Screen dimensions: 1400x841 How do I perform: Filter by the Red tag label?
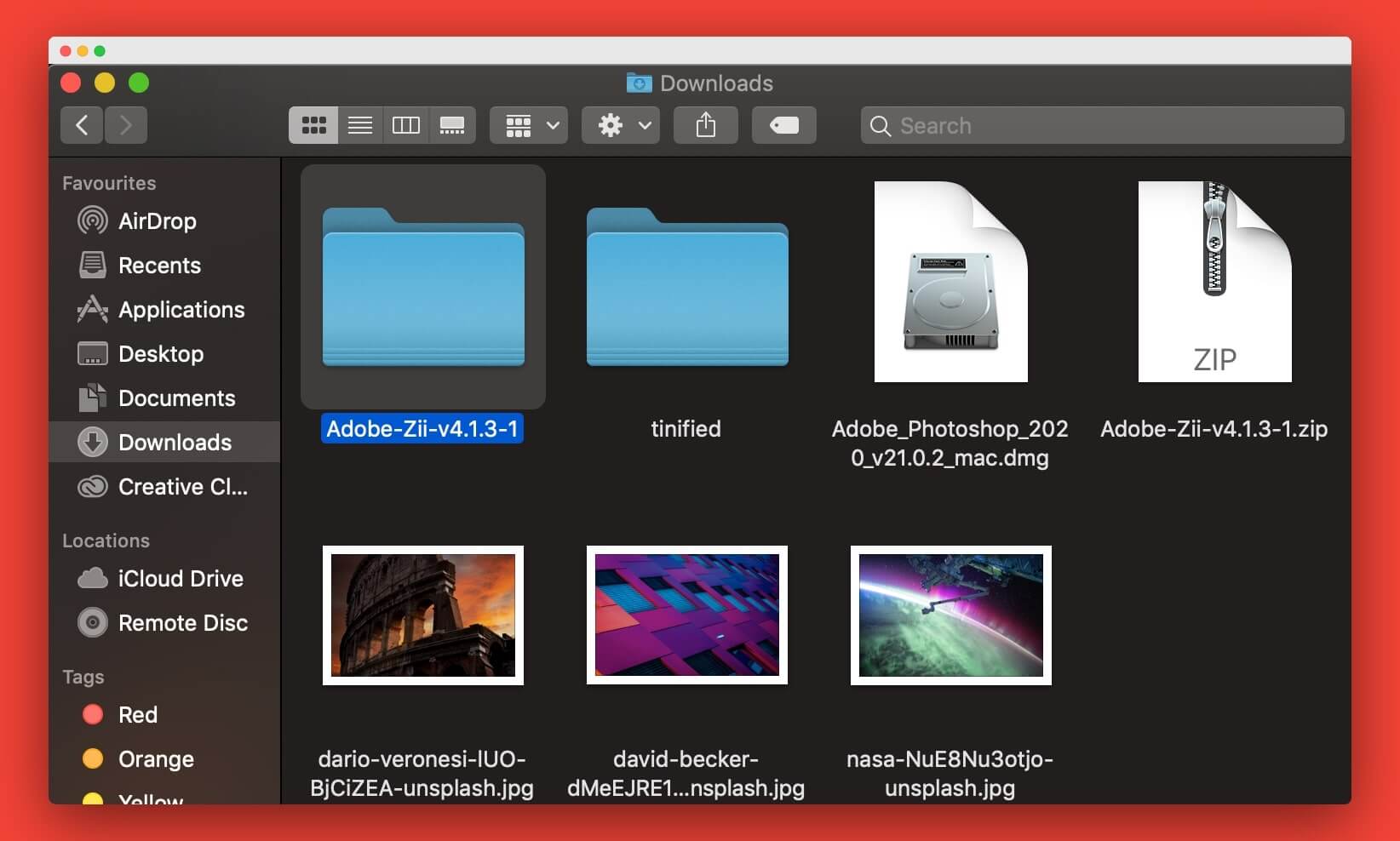(x=138, y=715)
